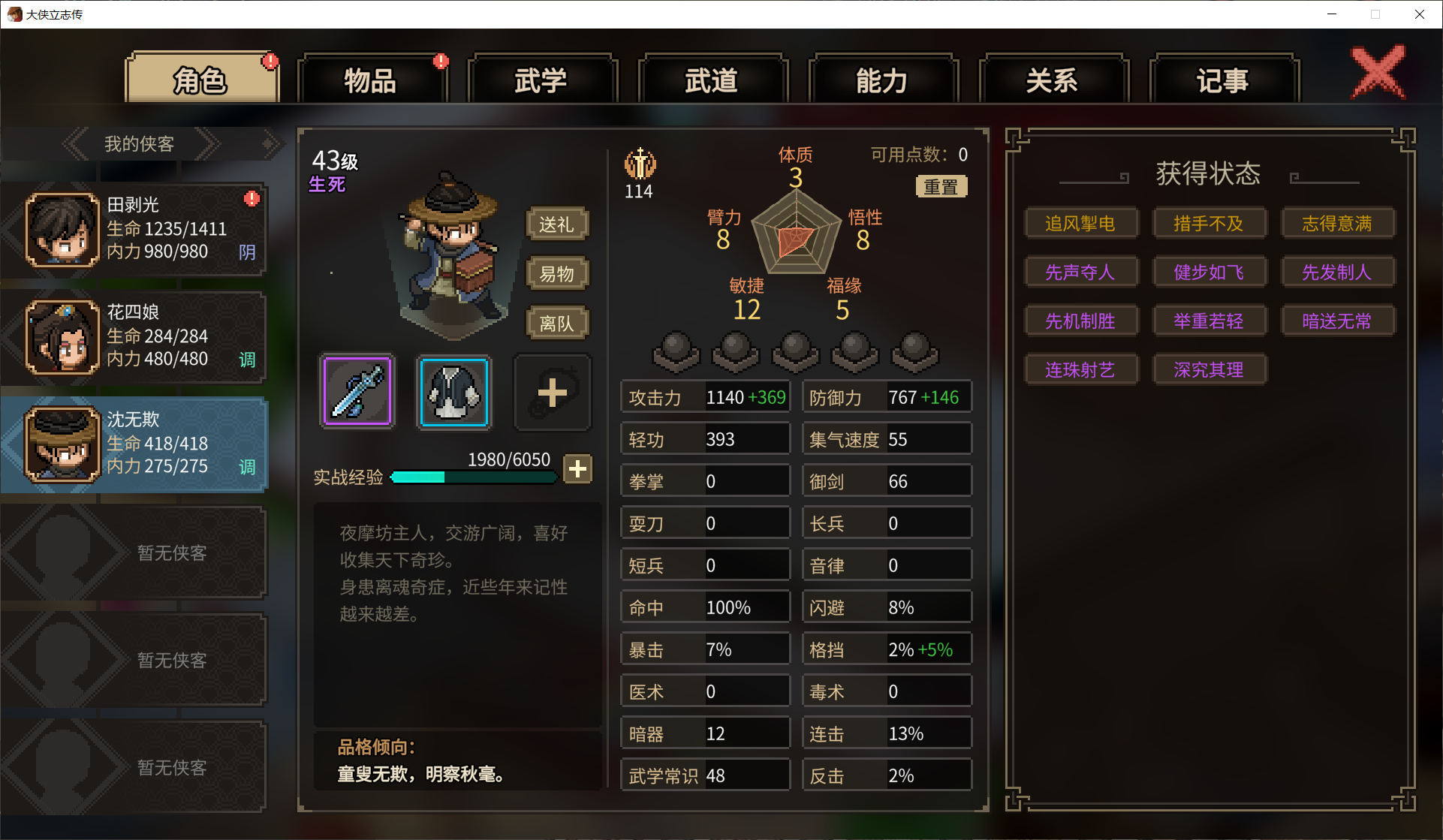1443x840 pixels.
Task: Click the 送礼 gift button
Action: pyautogui.click(x=556, y=224)
